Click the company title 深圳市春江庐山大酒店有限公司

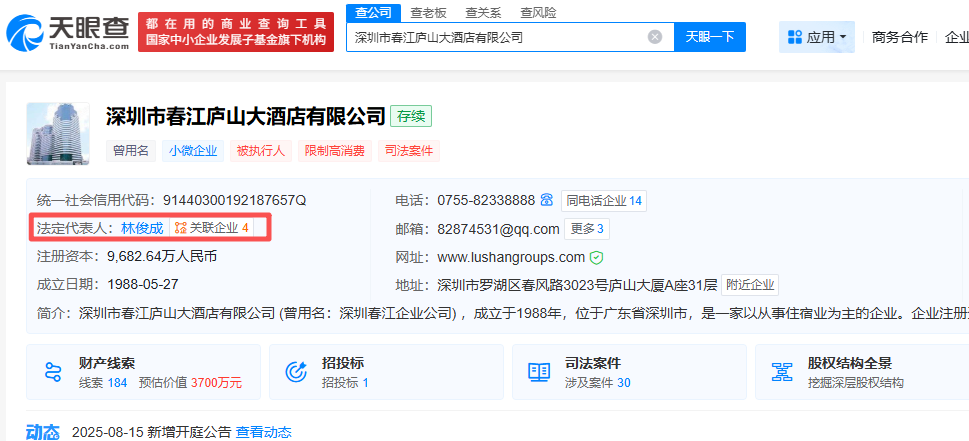coord(245,116)
